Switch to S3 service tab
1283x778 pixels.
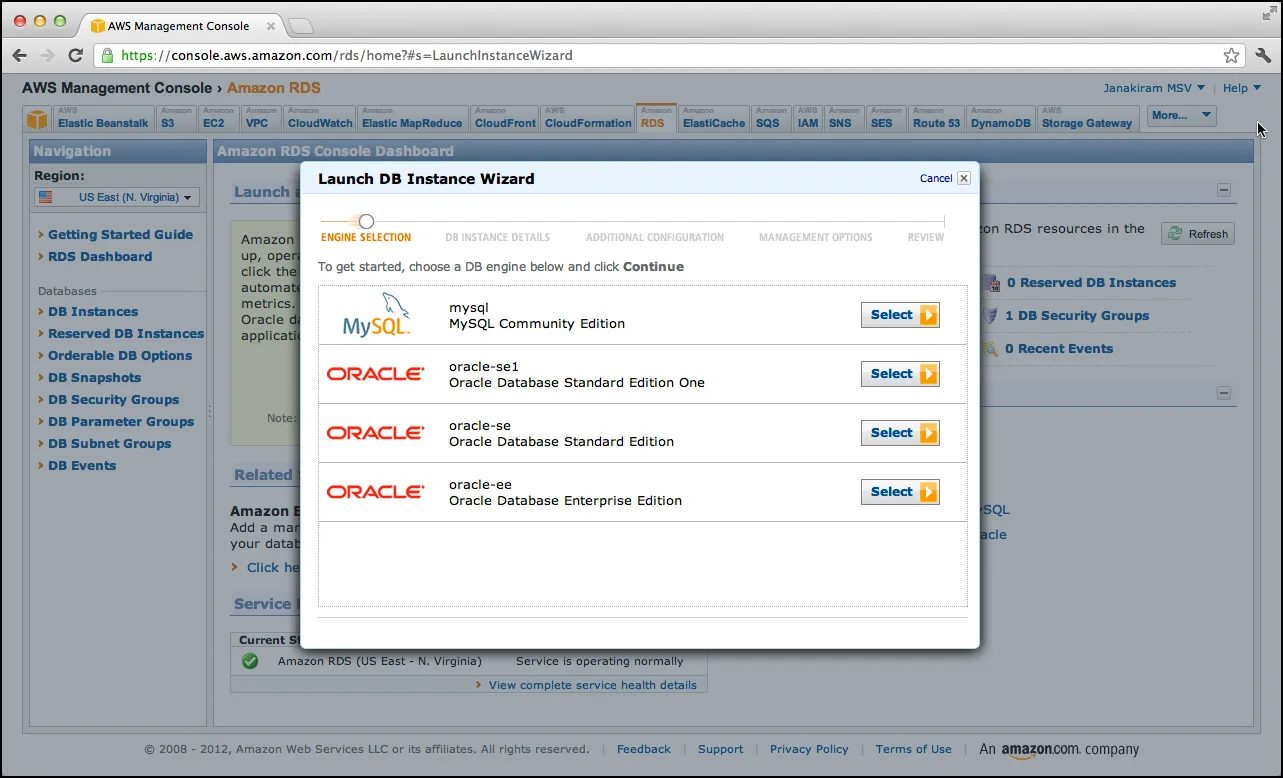tap(174, 118)
